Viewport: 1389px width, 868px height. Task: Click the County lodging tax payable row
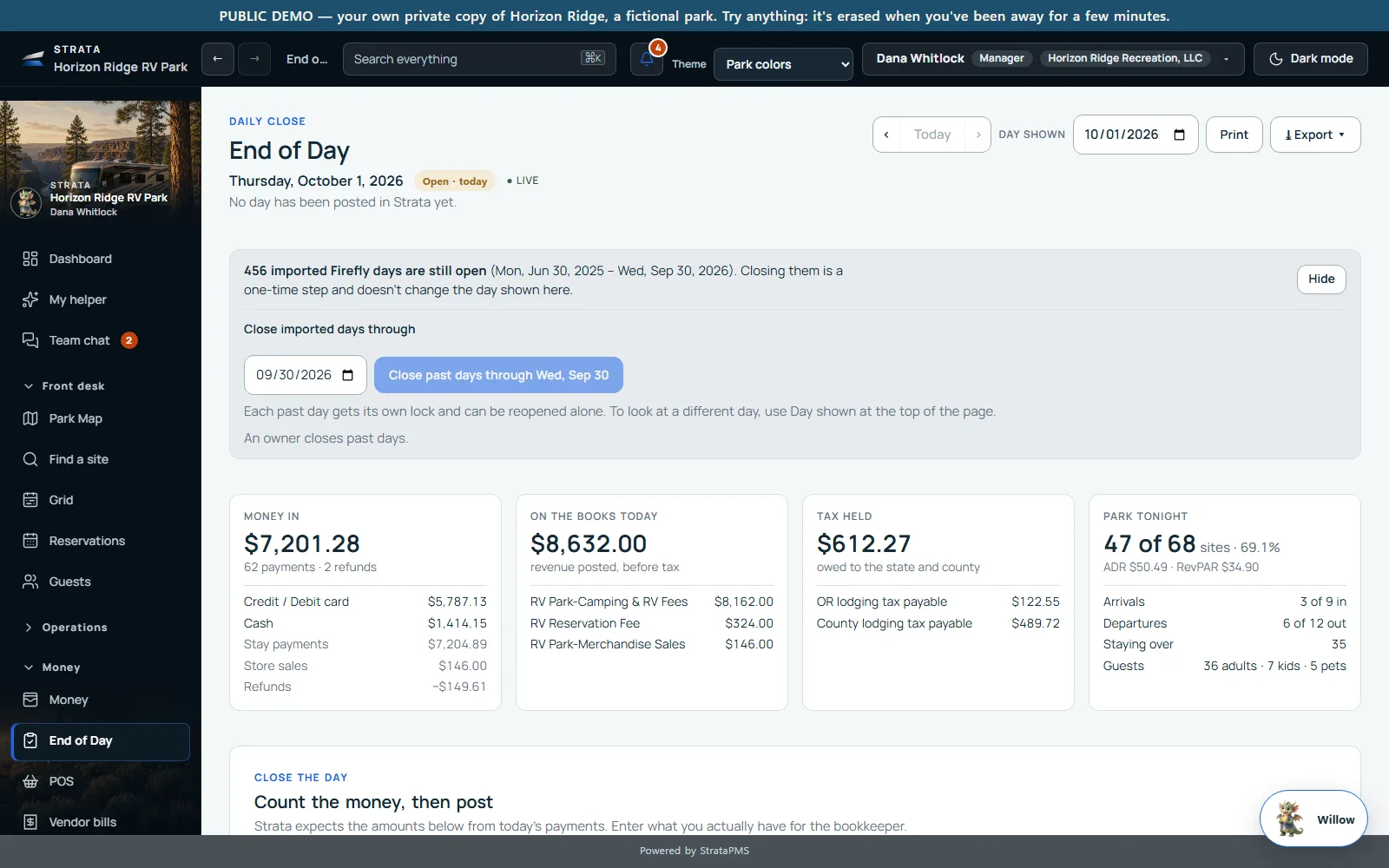tap(938, 623)
